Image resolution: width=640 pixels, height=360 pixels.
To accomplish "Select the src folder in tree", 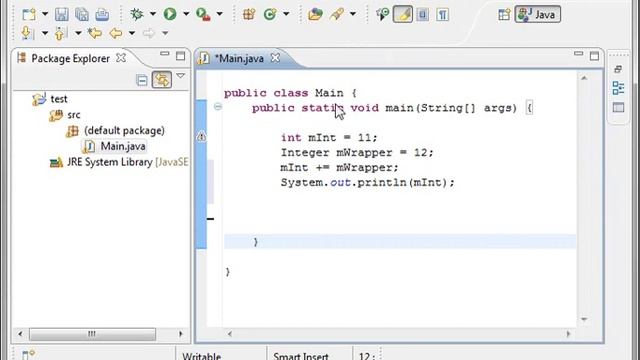I will pyautogui.click(x=65, y=115).
